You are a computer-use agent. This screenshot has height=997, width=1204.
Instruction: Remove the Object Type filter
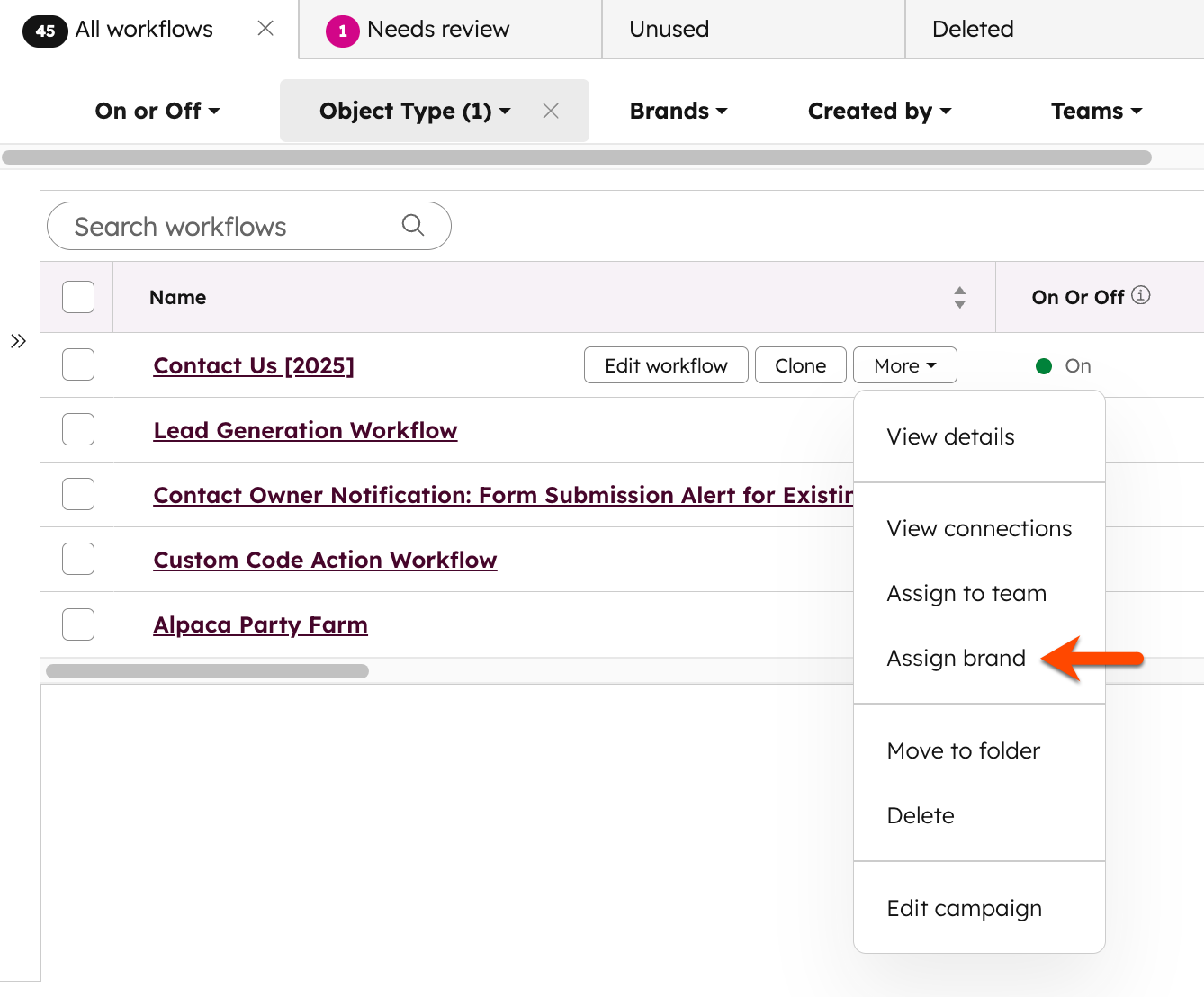(551, 111)
